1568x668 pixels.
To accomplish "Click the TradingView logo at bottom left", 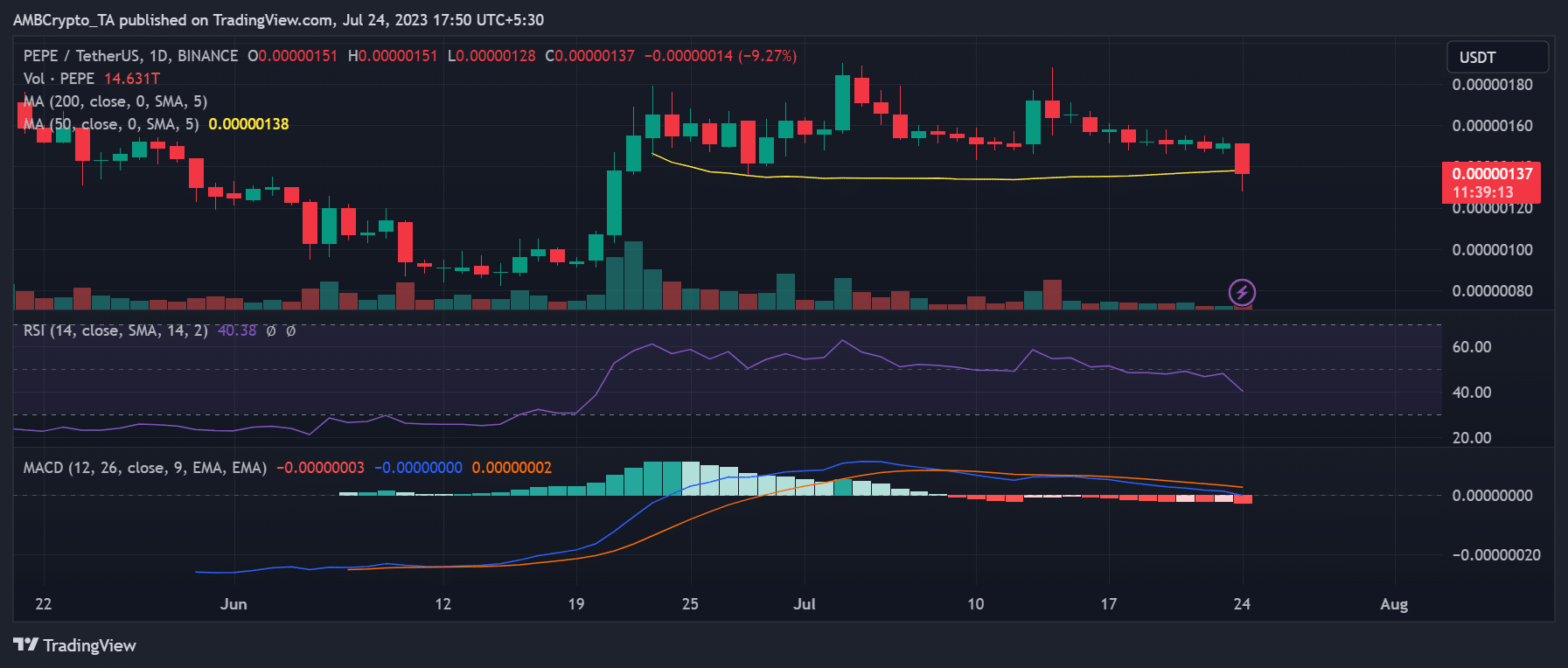I will coord(75,645).
